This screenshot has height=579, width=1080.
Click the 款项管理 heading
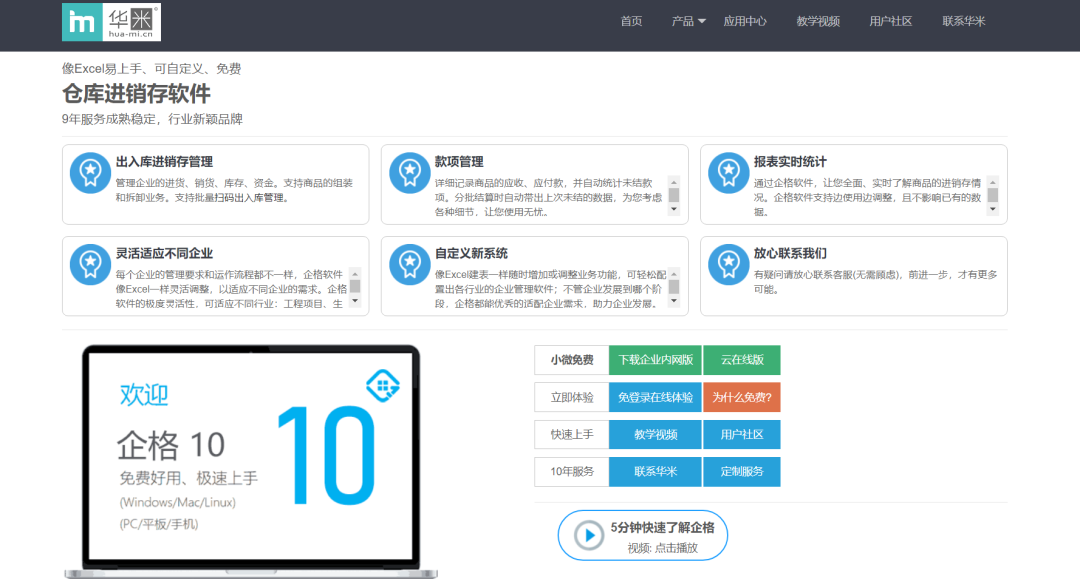tap(459, 162)
